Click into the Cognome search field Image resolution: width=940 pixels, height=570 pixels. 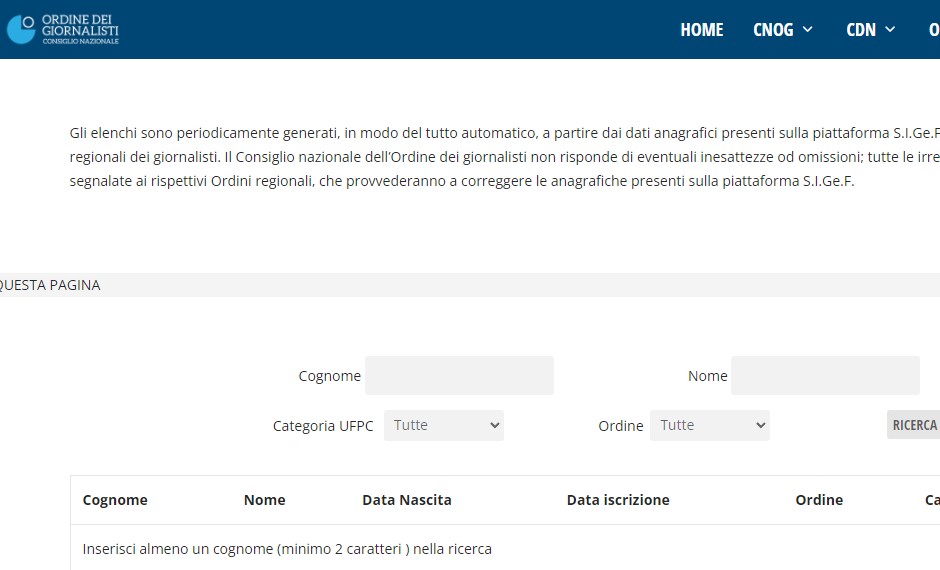(x=459, y=376)
